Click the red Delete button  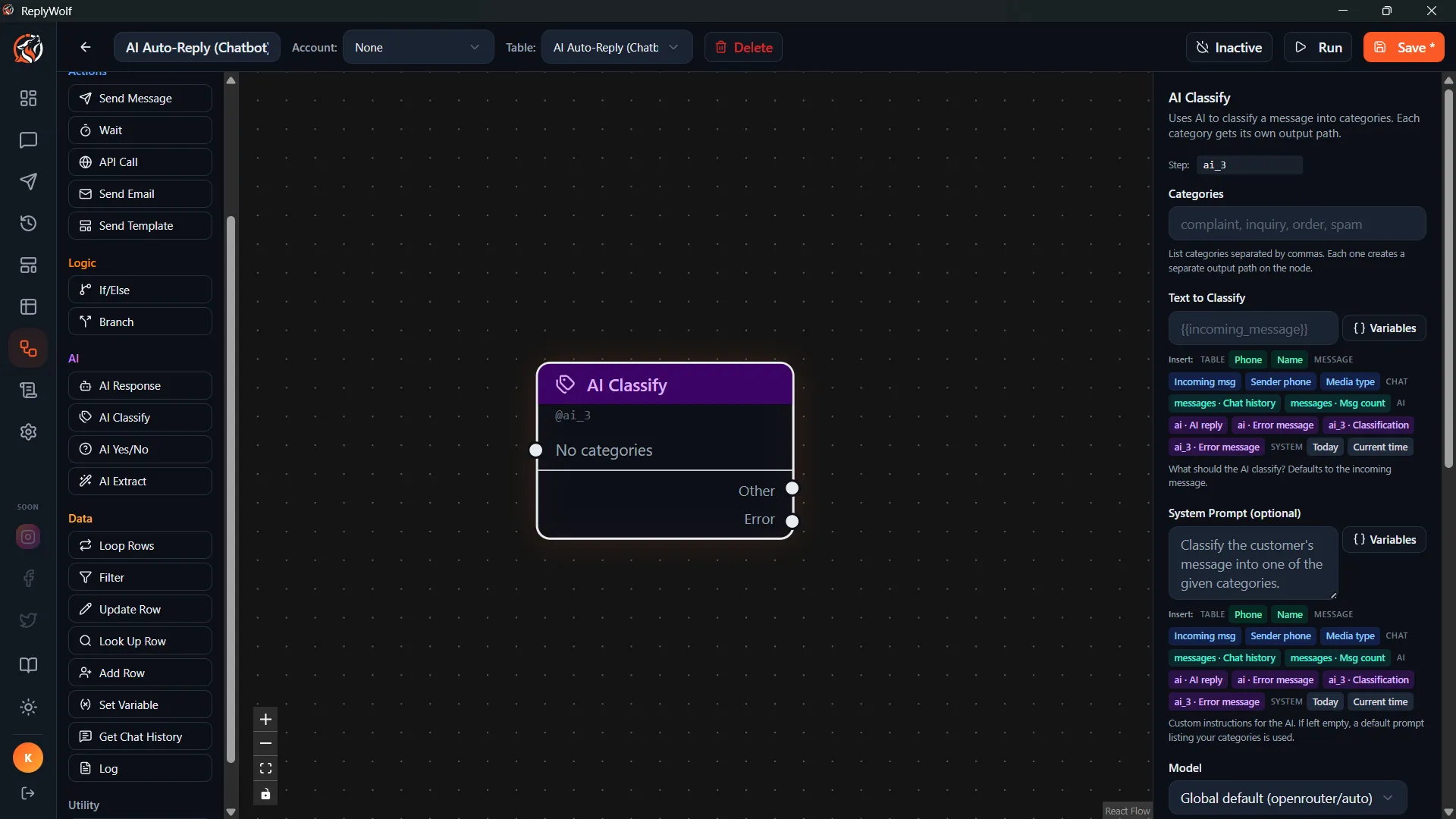(743, 47)
